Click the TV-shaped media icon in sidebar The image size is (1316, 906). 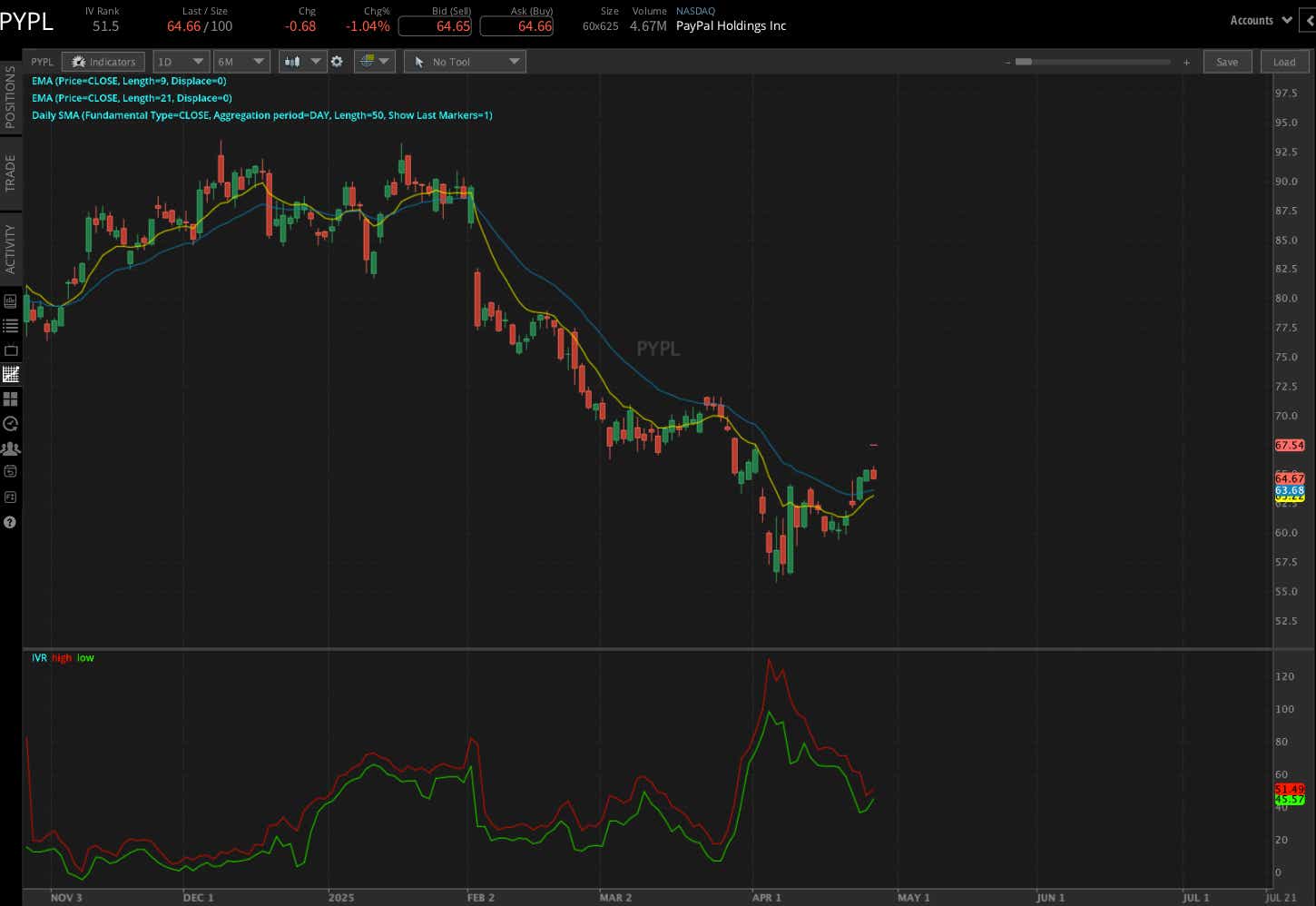[x=10, y=350]
